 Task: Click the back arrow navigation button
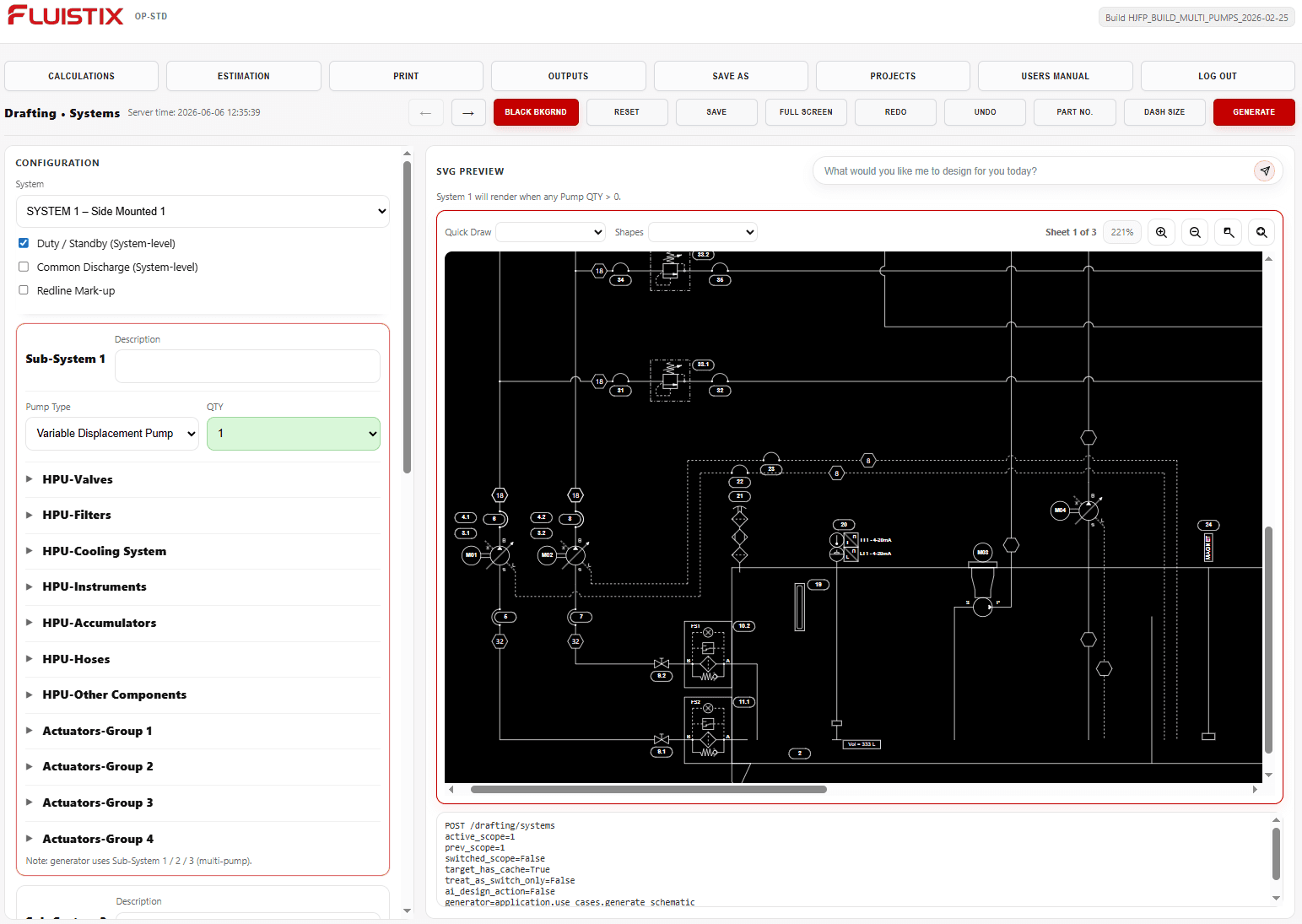click(x=425, y=112)
